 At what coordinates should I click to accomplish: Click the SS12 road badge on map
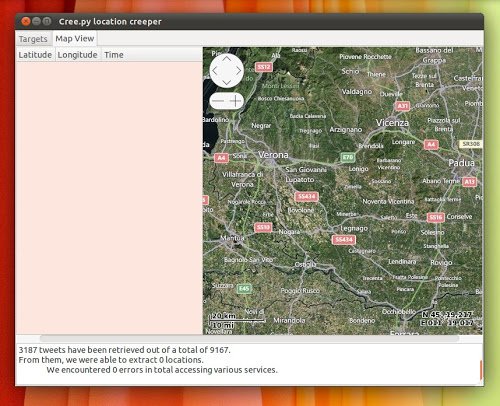tap(264, 67)
